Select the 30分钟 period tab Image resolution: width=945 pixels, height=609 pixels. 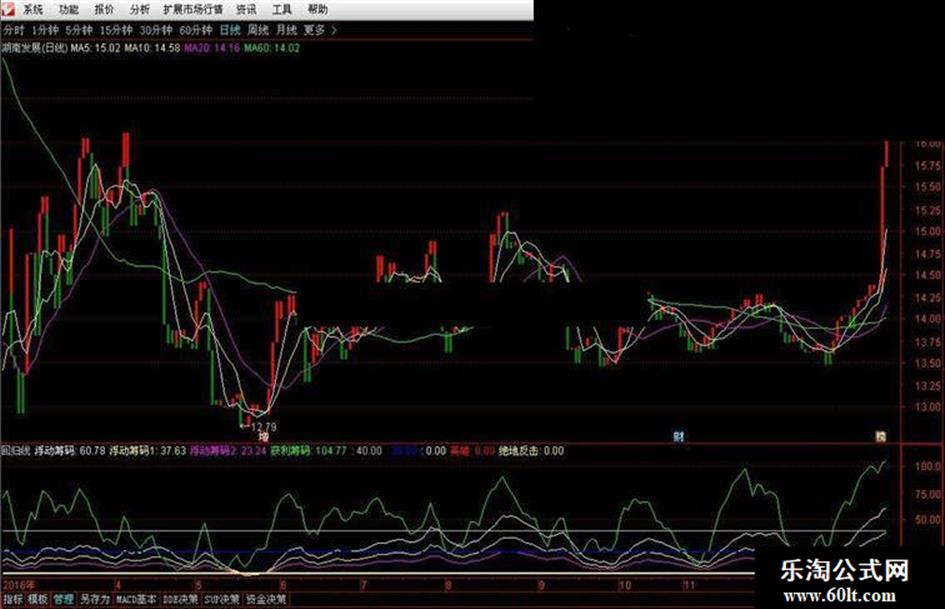click(x=155, y=30)
